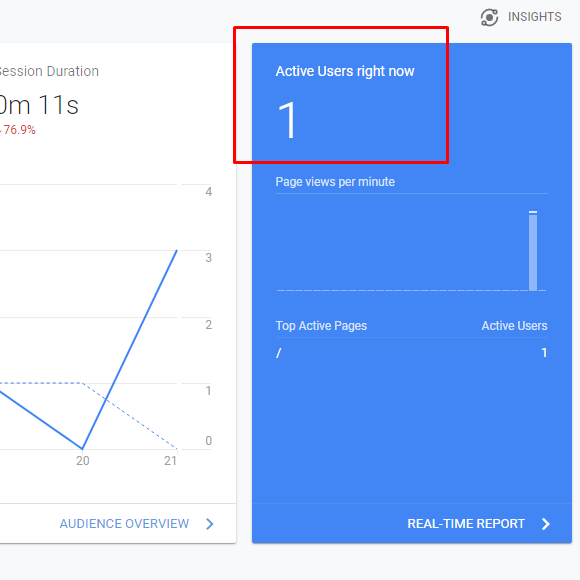Click the Top Active Pages header
Image resolution: width=580 pixels, height=580 pixels.
(321, 326)
